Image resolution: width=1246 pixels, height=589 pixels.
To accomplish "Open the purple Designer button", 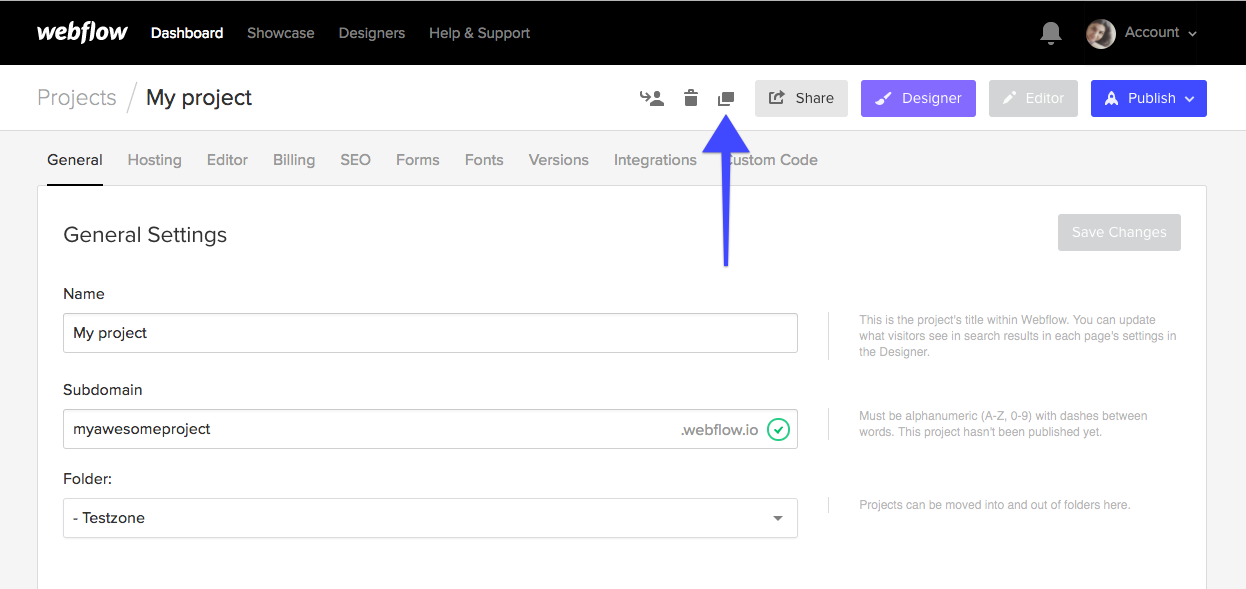I will [x=918, y=98].
